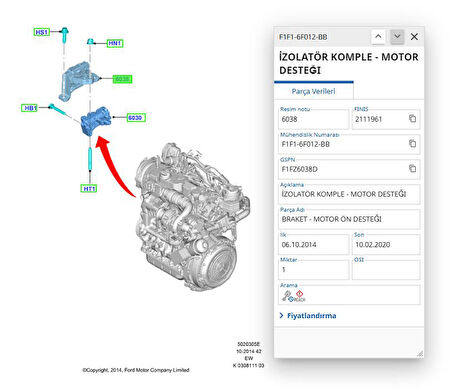Click the wrench search icon under Arama
Screen dimensions: 452x391
coord(286,295)
